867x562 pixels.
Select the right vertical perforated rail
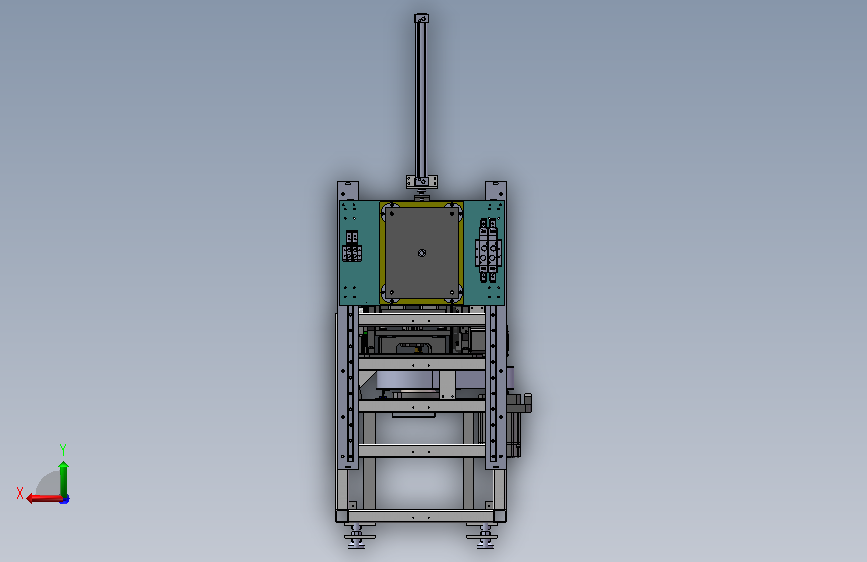493,383
